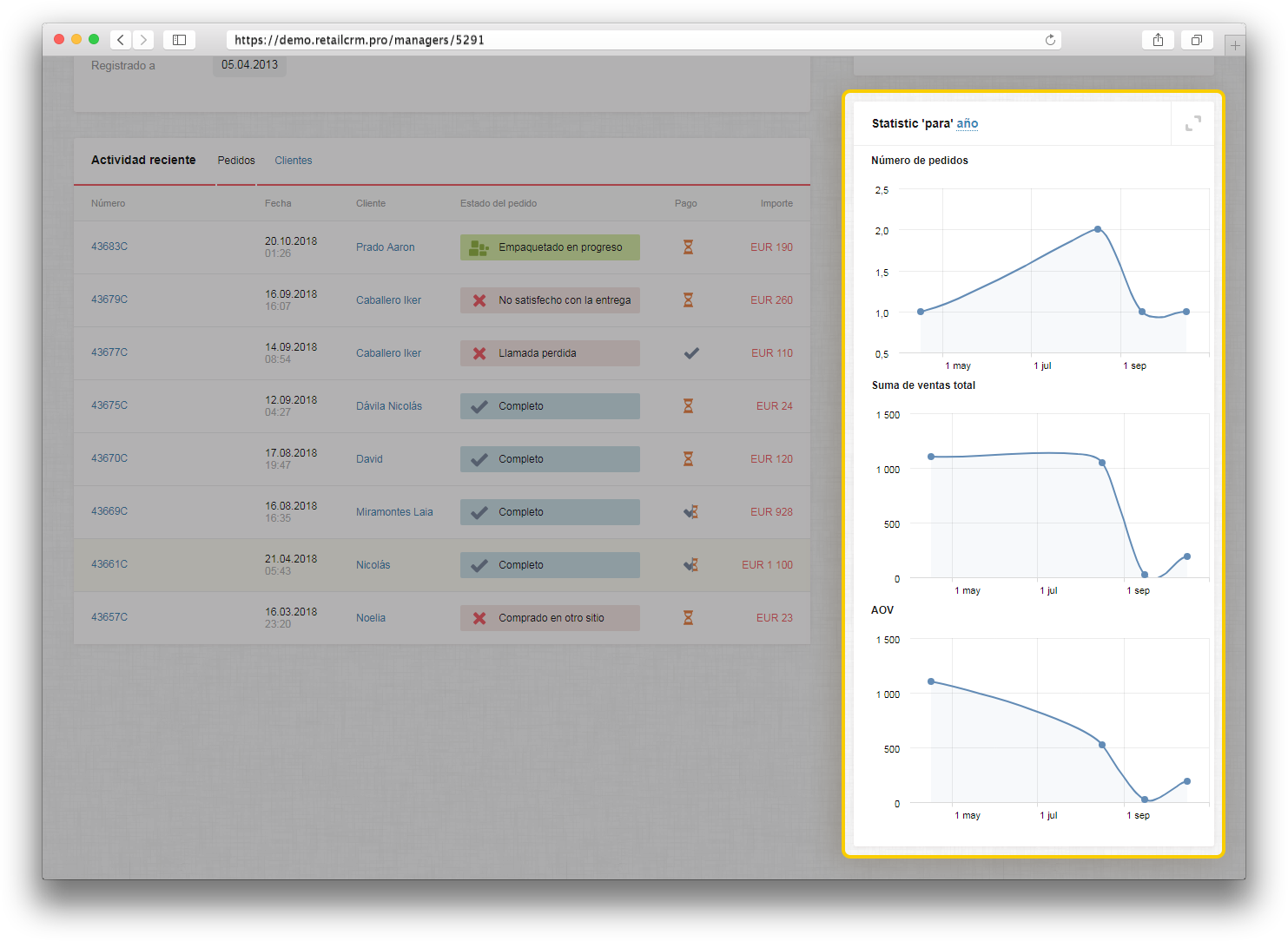Switch to the Clientes tab
1288x941 pixels.
tap(294, 161)
